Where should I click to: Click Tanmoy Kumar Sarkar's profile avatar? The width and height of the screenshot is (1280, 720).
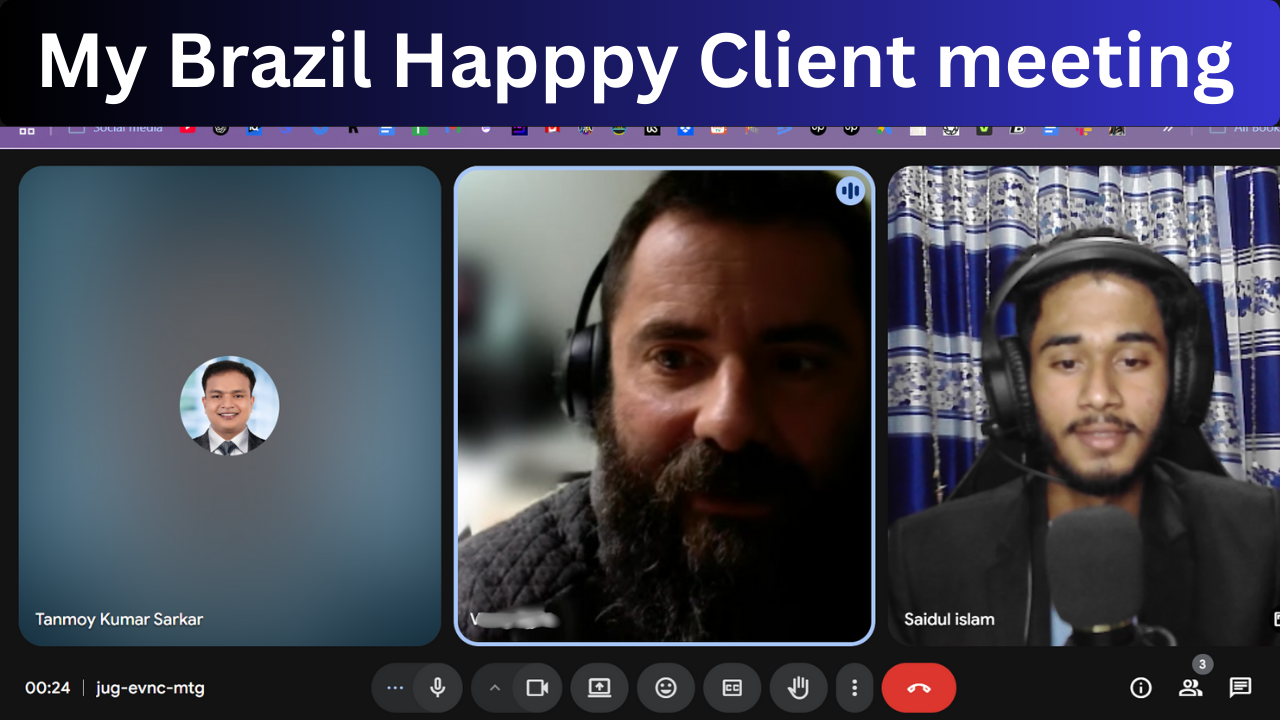pos(229,406)
